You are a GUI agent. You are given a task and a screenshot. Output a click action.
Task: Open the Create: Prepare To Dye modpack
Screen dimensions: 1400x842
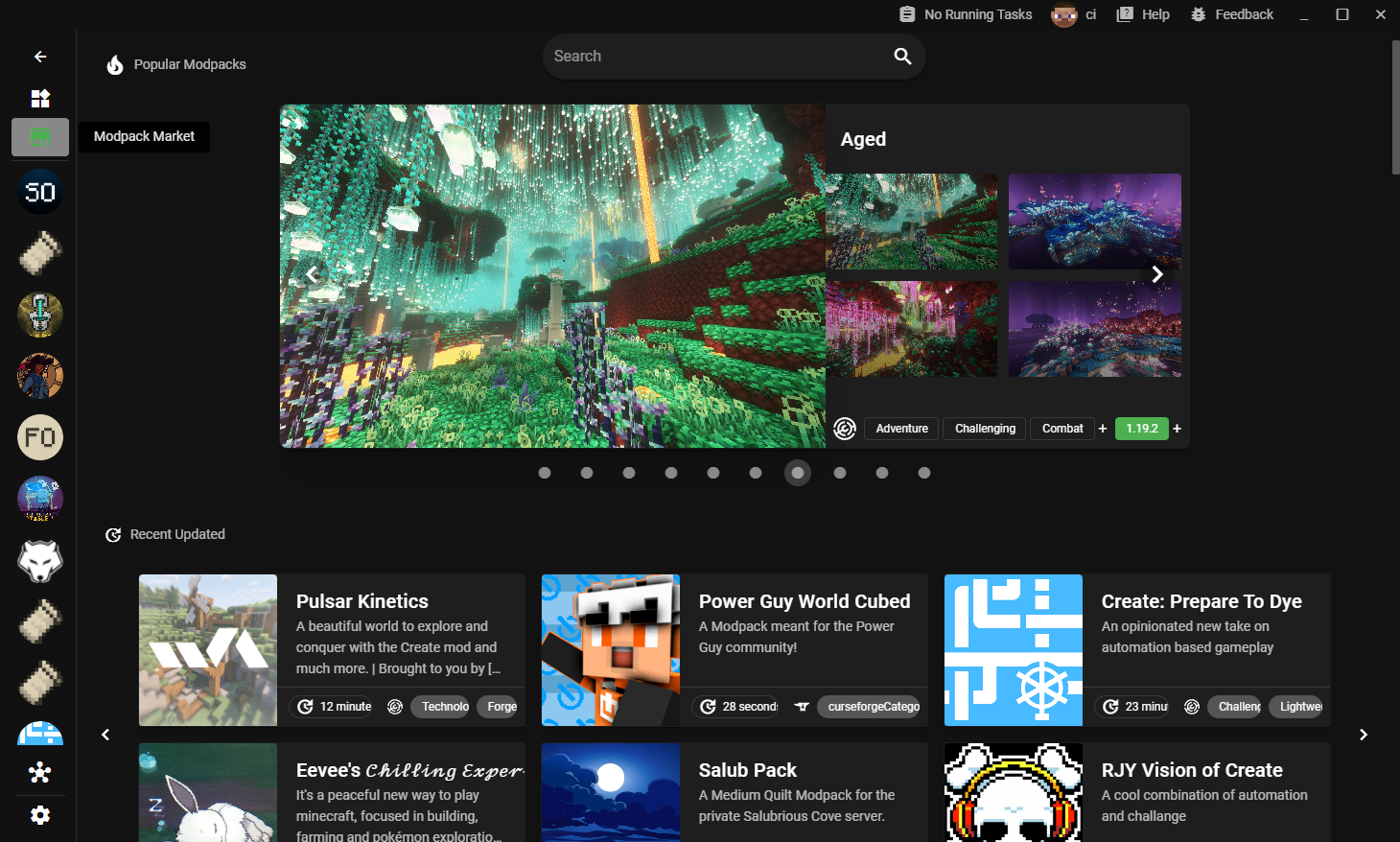[x=1137, y=650]
